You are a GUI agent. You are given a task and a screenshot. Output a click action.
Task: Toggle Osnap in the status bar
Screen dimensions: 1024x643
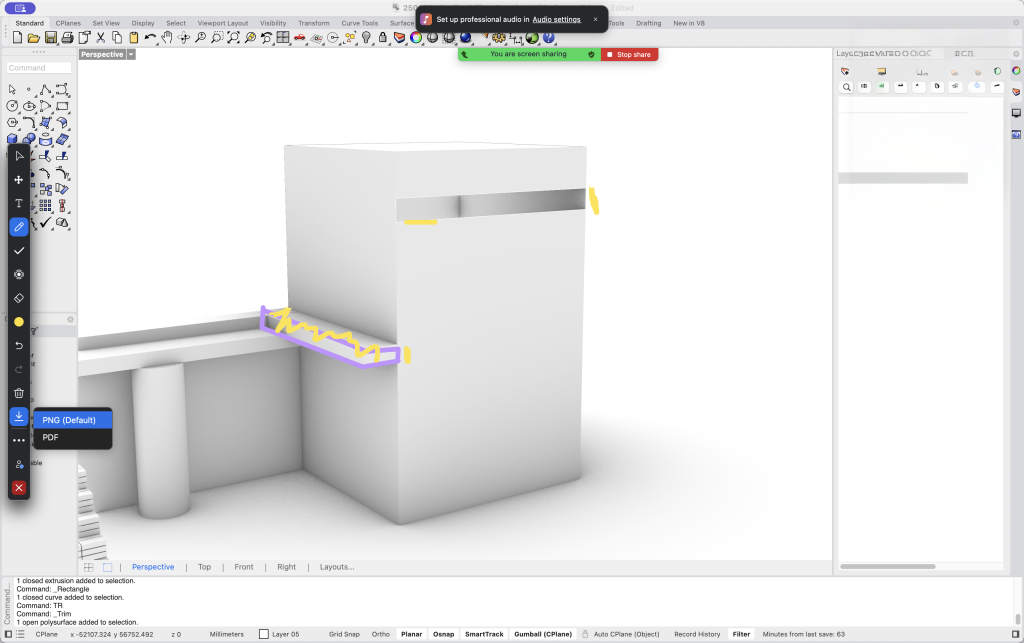[443, 634]
